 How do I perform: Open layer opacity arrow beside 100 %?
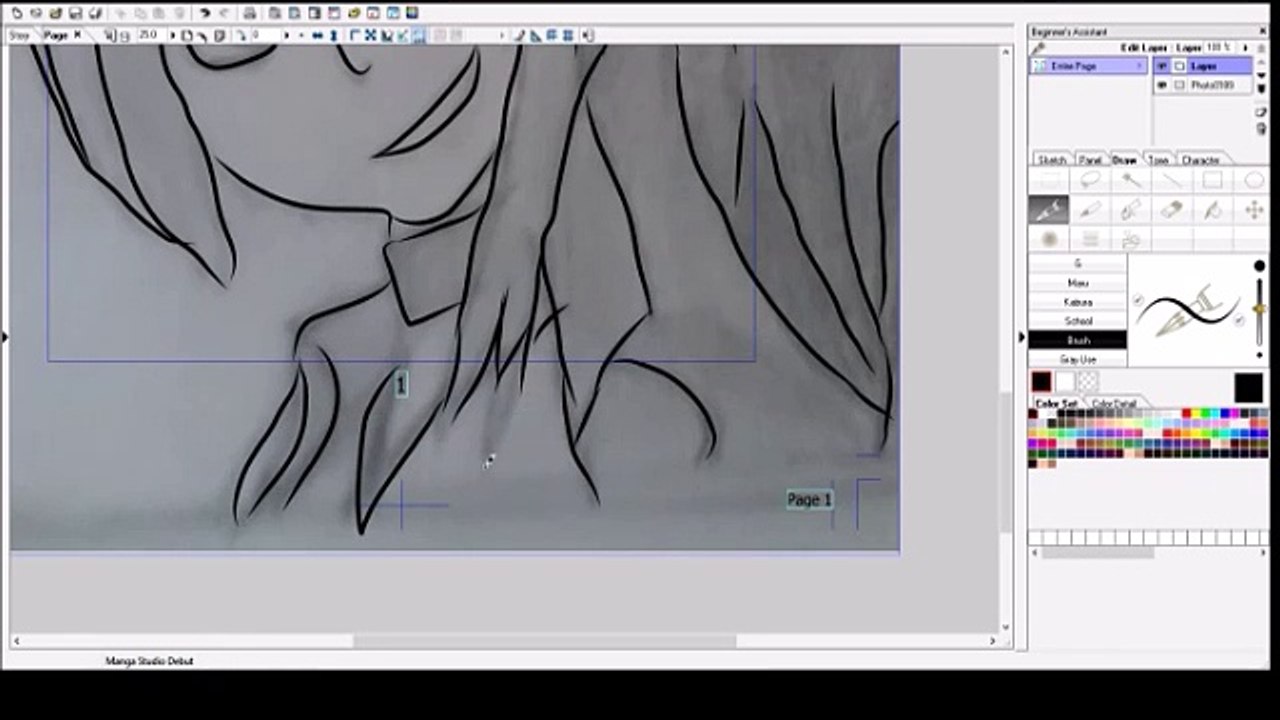coord(1245,48)
